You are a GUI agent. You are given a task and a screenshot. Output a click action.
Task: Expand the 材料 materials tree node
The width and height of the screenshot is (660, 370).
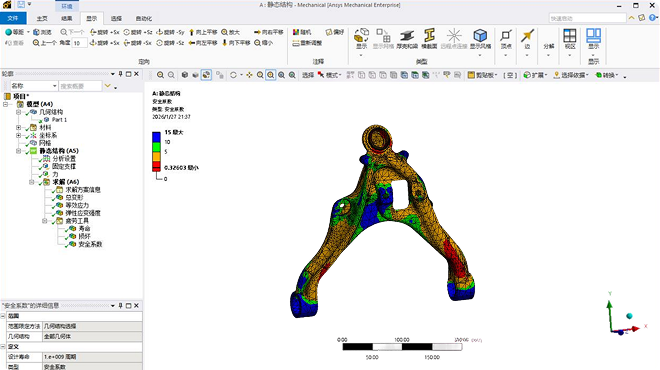pos(19,128)
